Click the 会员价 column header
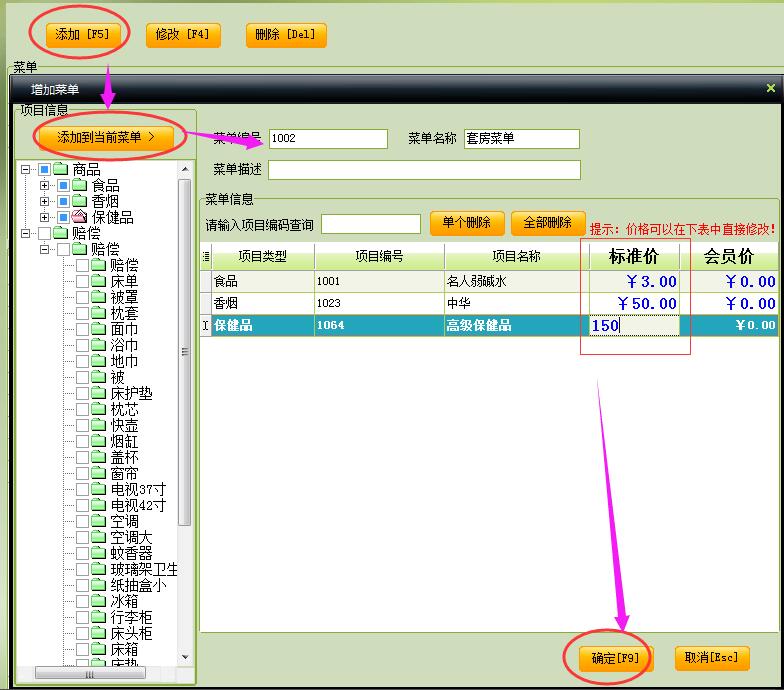Image resolution: width=784 pixels, height=690 pixels. pyautogui.click(x=729, y=256)
